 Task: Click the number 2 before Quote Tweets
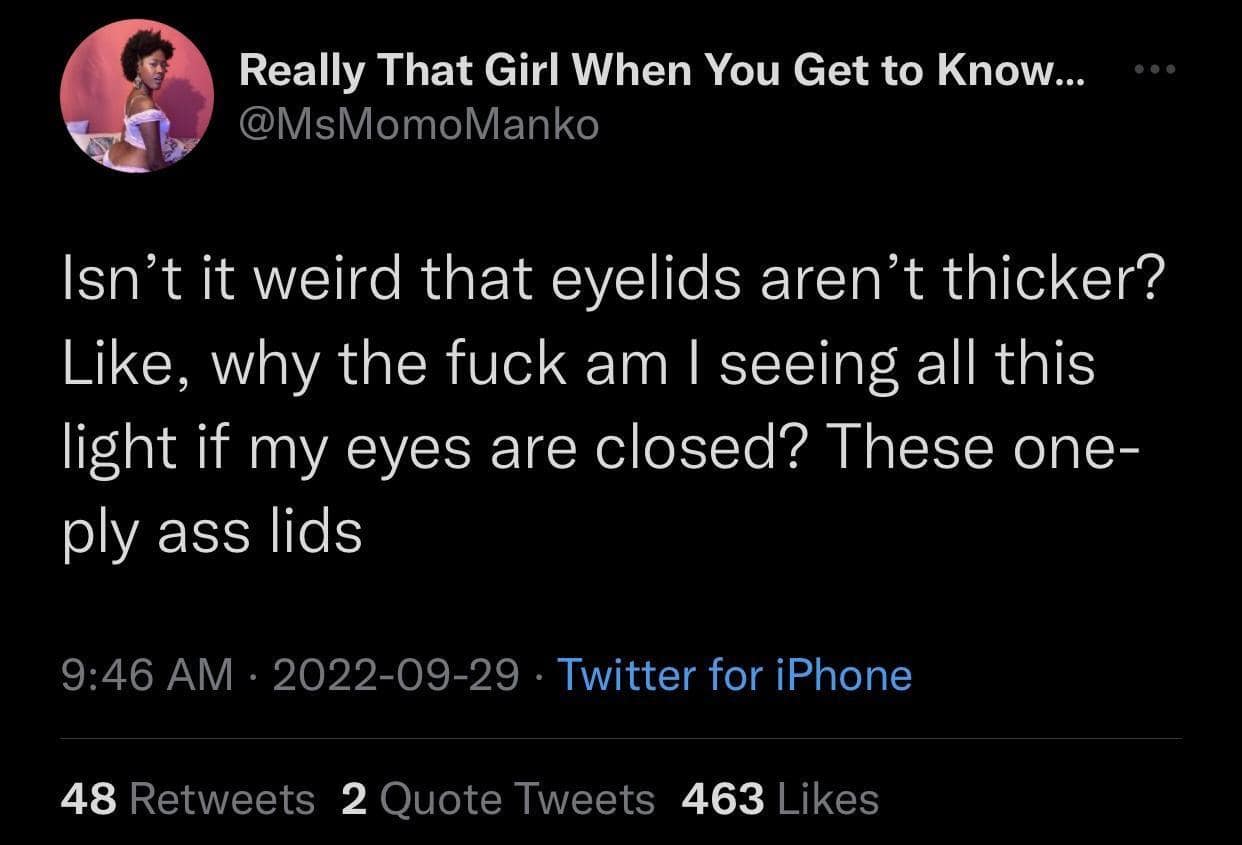tap(355, 799)
